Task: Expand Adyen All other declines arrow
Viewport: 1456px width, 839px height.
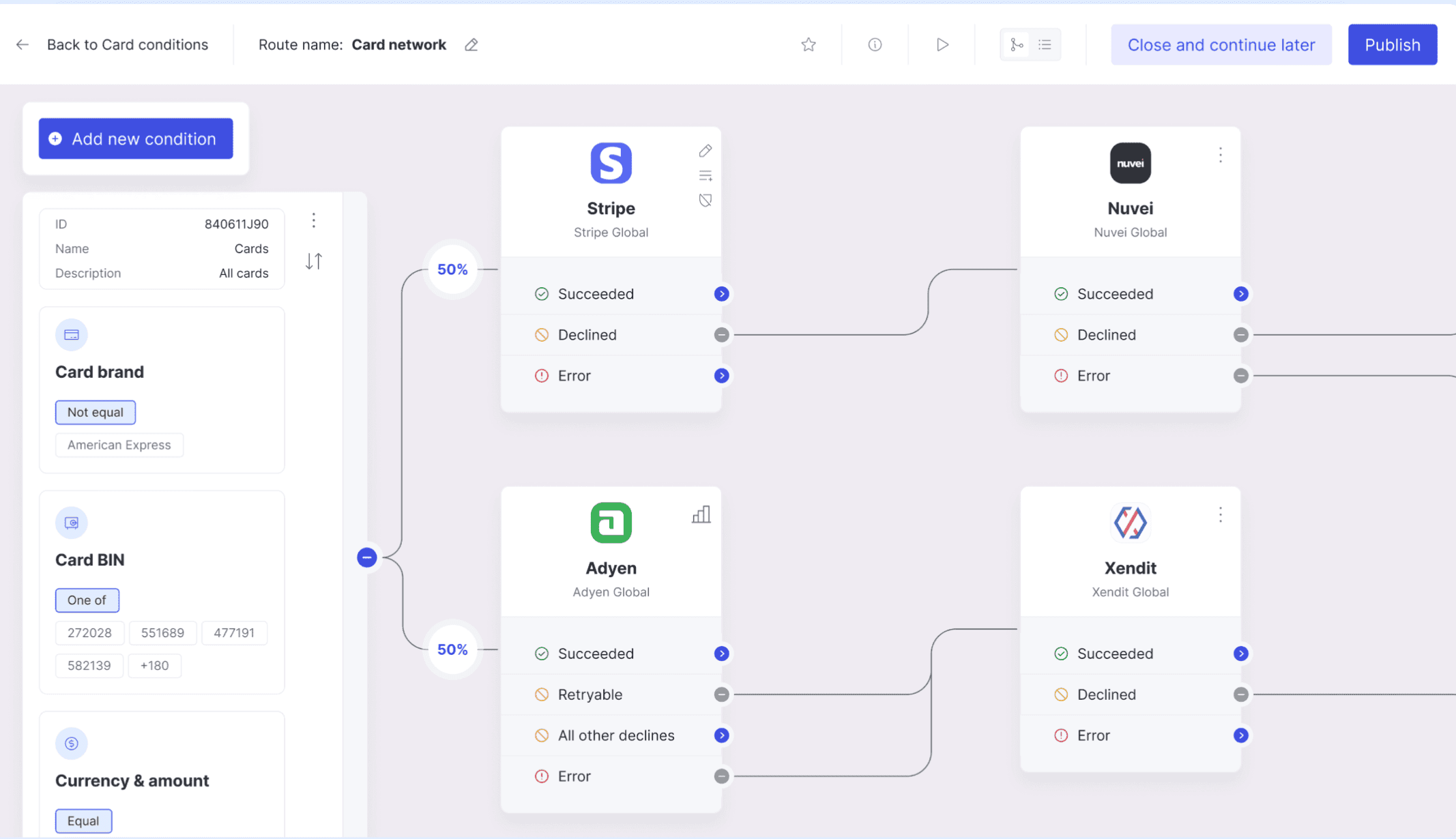Action: 722,735
